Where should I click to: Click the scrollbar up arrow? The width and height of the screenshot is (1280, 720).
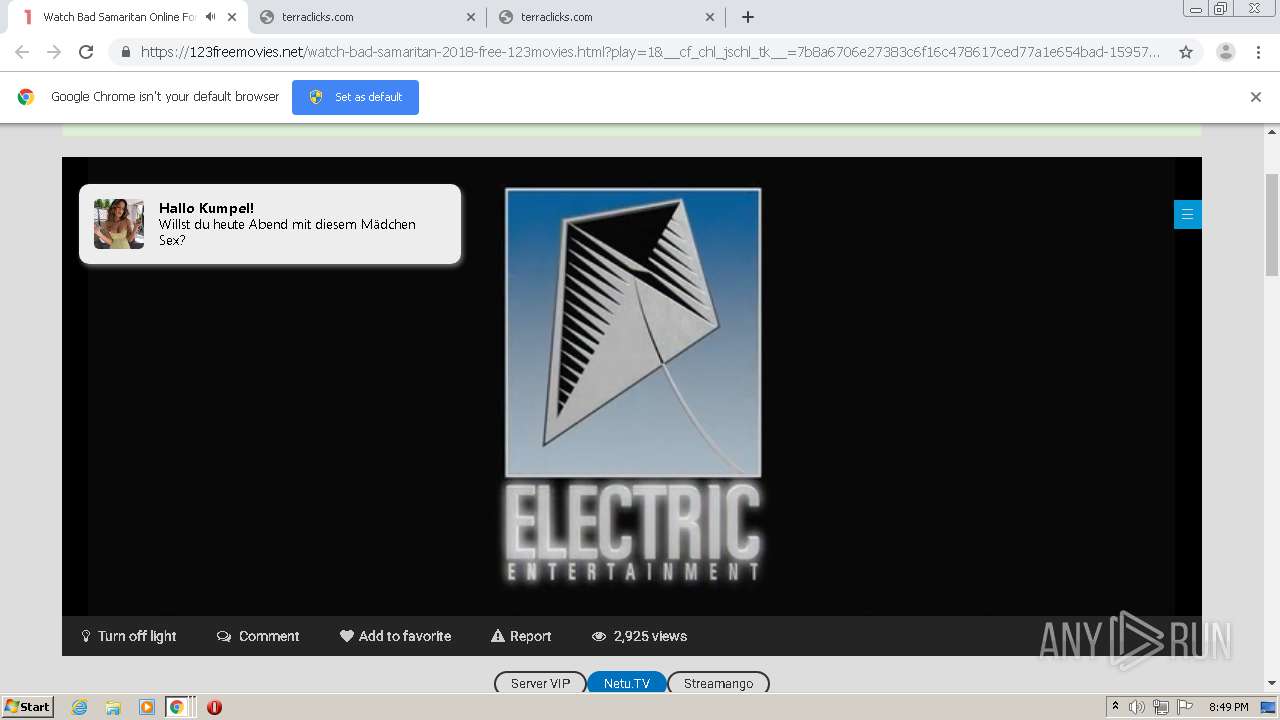tap(1272, 131)
